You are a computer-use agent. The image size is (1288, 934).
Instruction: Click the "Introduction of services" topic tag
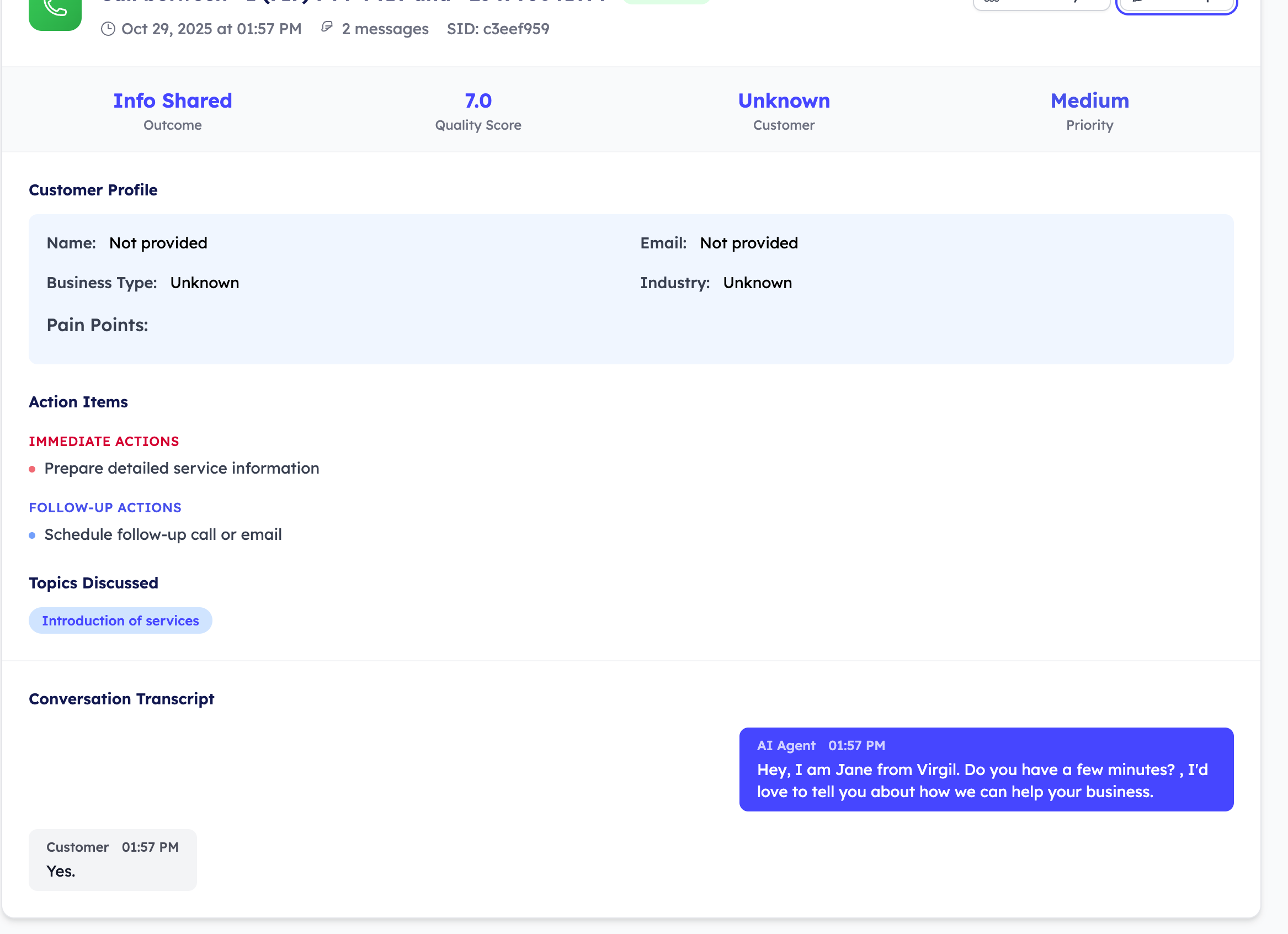point(120,620)
